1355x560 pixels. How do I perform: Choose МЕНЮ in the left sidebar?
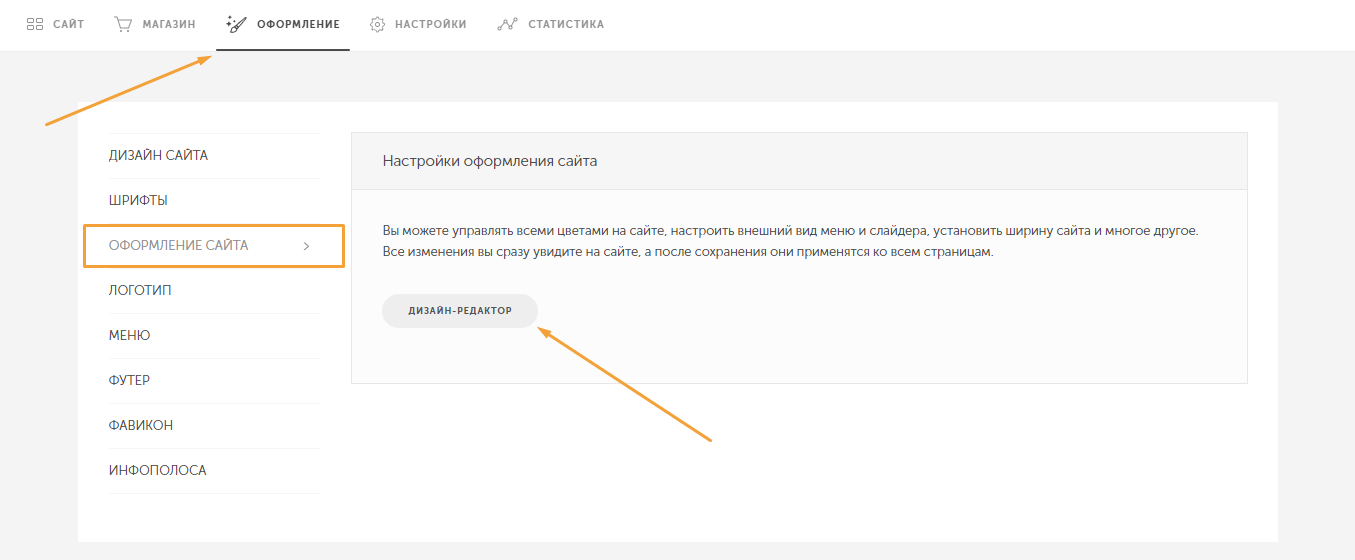(129, 336)
